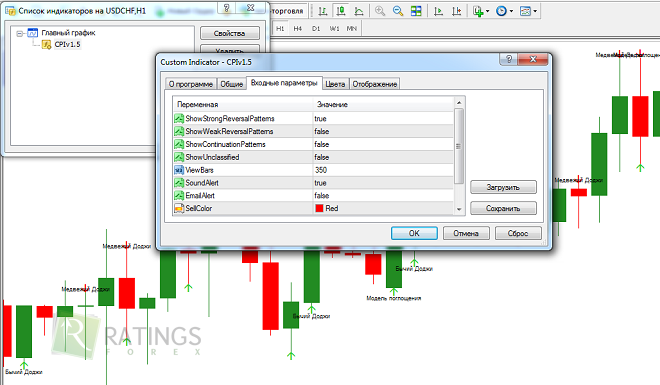660x385 pixels.
Task: Click the parameter list scrollbar thumb
Action: pos(459,146)
